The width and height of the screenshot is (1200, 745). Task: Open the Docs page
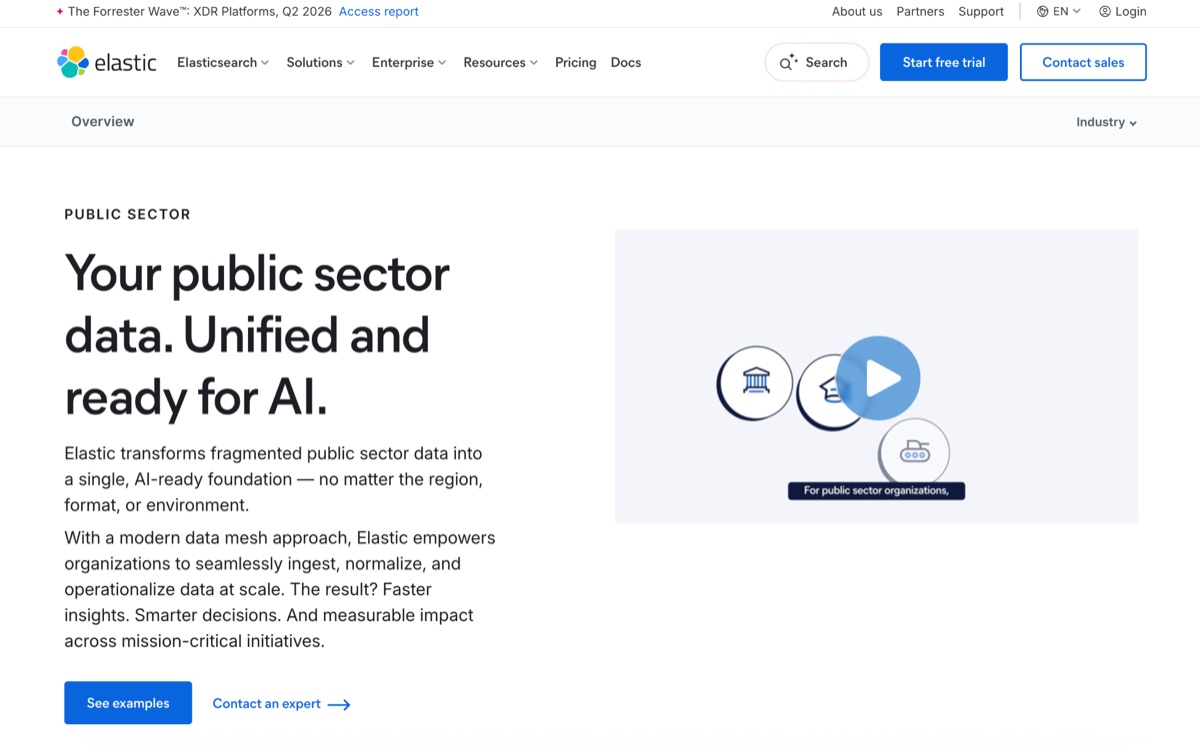pos(626,62)
